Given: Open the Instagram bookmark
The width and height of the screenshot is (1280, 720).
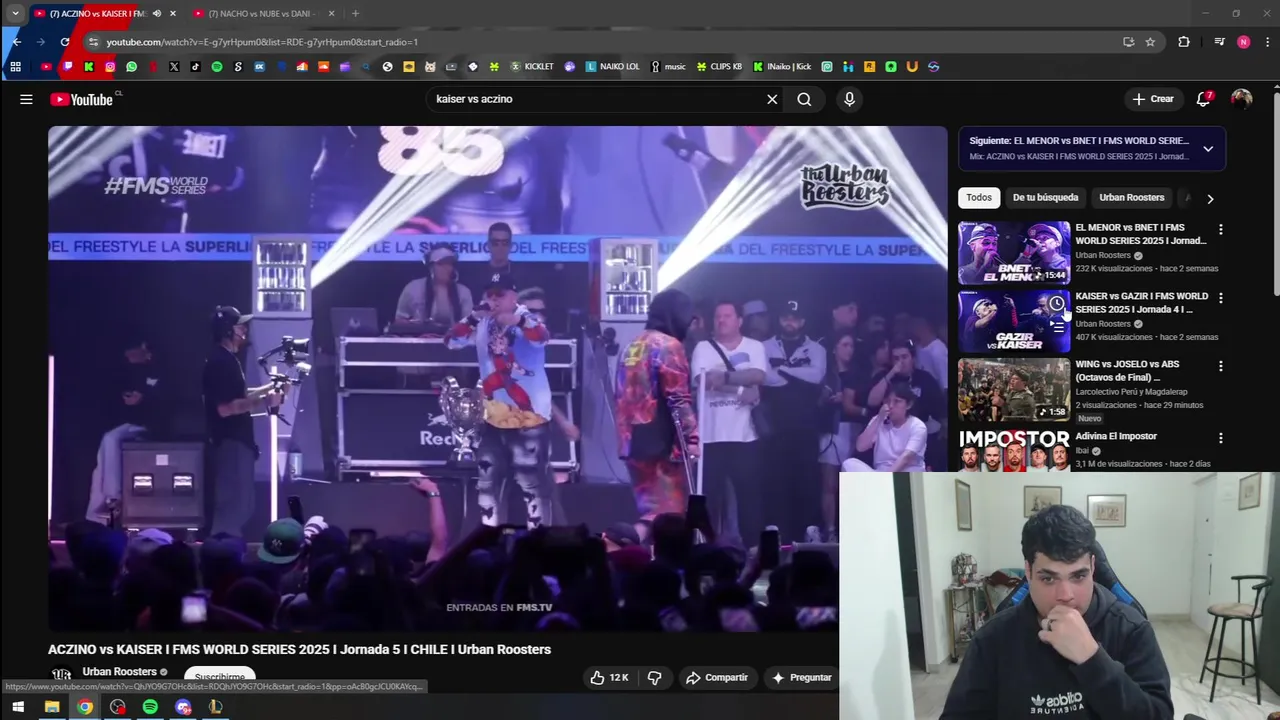Looking at the screenshot, I should 110,67.
